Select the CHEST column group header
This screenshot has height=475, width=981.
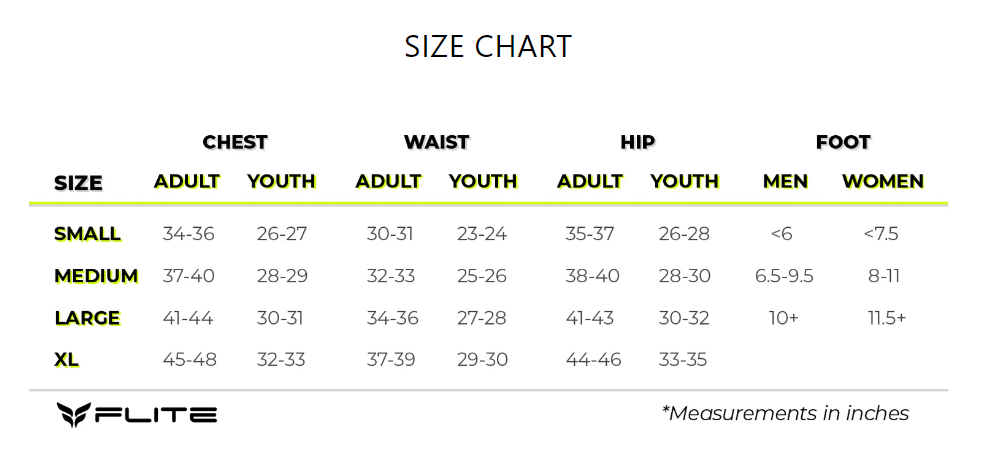click(x=235, y=142)
